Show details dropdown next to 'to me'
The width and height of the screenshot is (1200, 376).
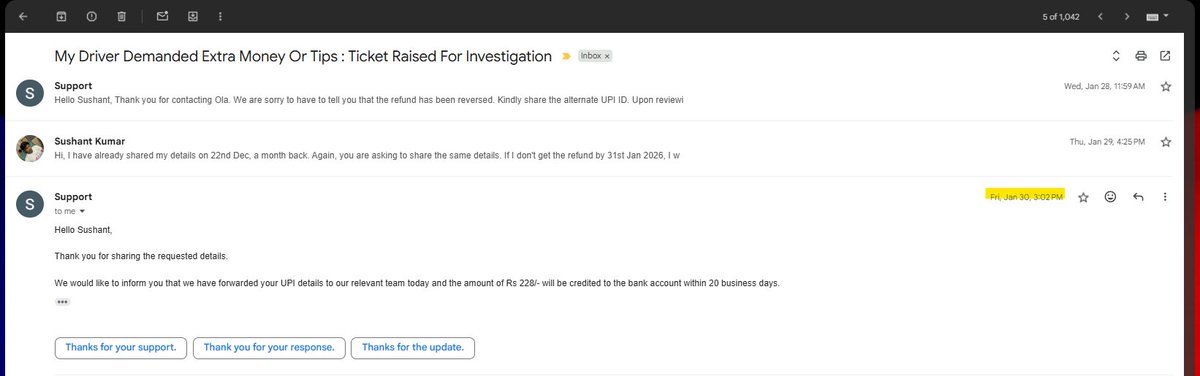(x=82, y=212)
